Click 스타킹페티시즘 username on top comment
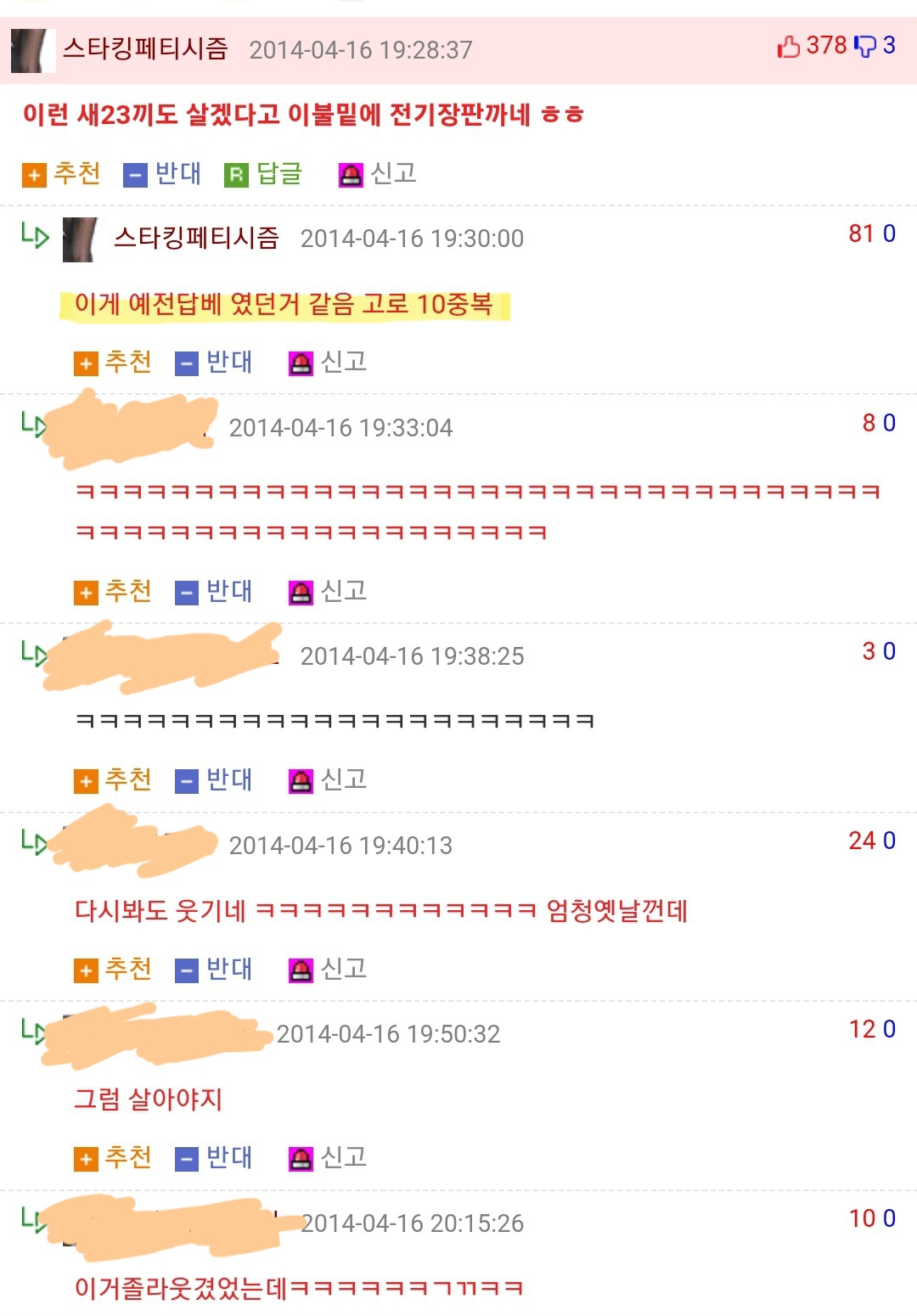 click(145, 48)
